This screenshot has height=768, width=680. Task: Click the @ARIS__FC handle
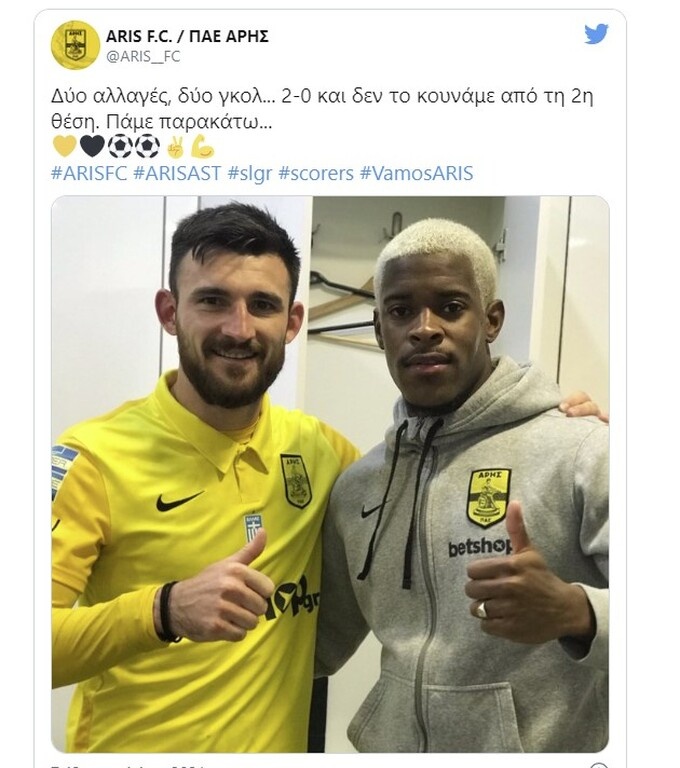click(143, 56)
